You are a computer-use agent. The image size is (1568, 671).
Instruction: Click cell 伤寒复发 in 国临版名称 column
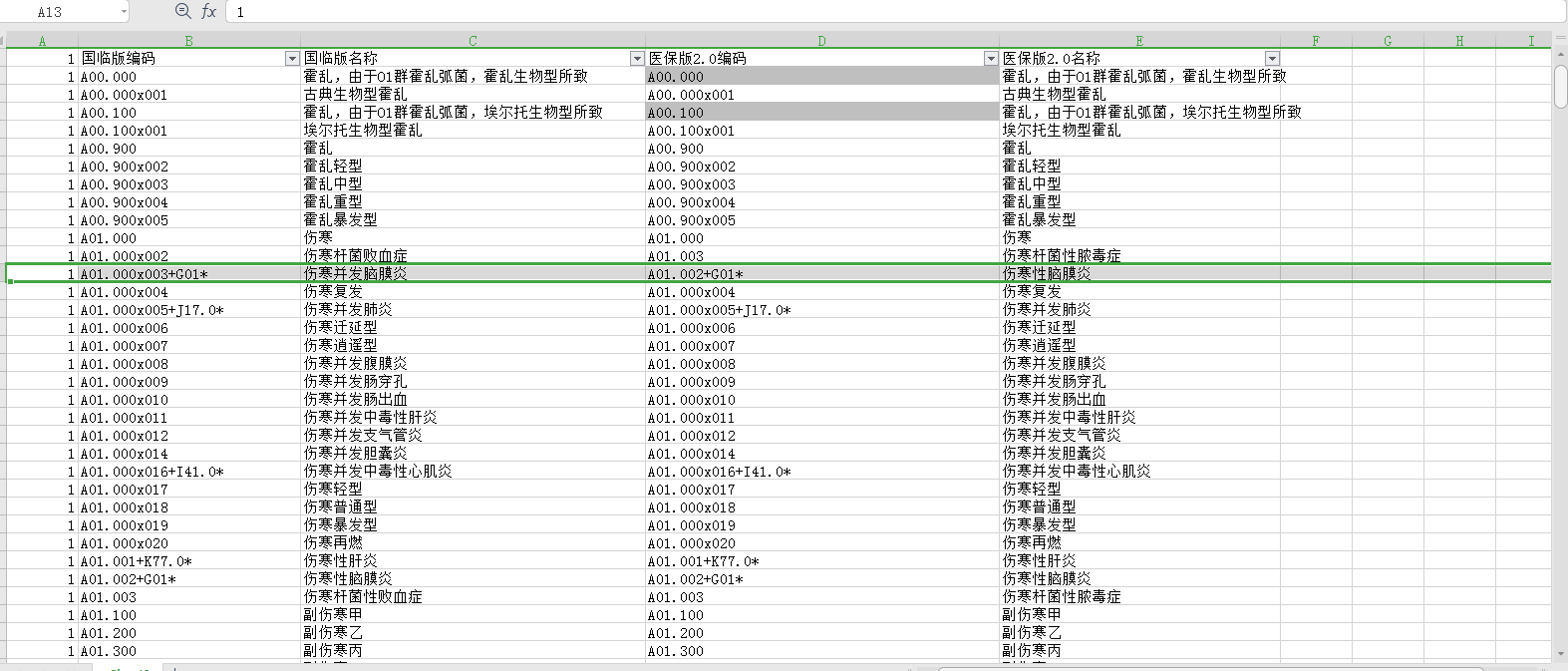tap(473, 292)
